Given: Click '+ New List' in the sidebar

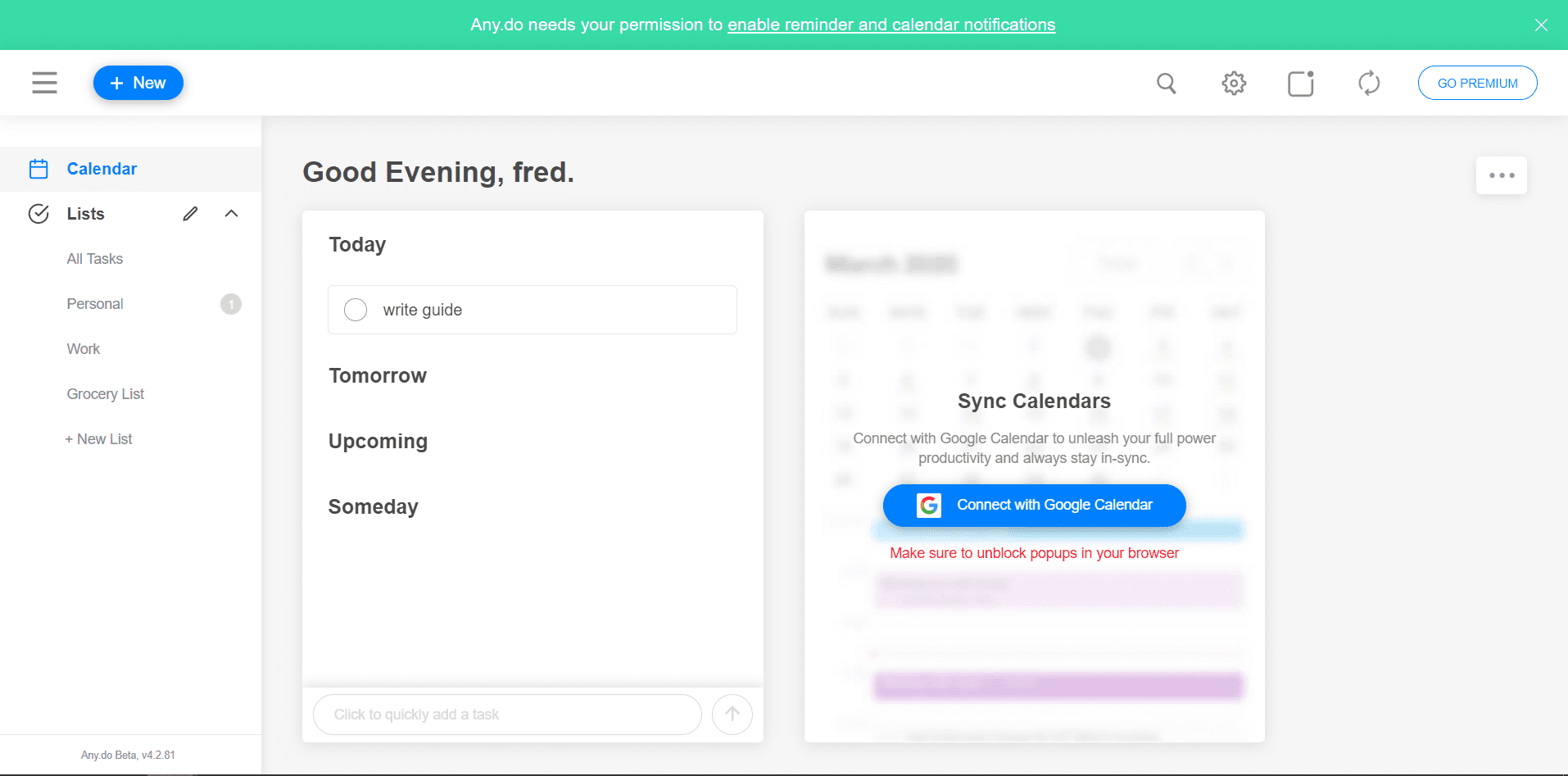Looking at the screenshot, I should [x=99, y=439].
